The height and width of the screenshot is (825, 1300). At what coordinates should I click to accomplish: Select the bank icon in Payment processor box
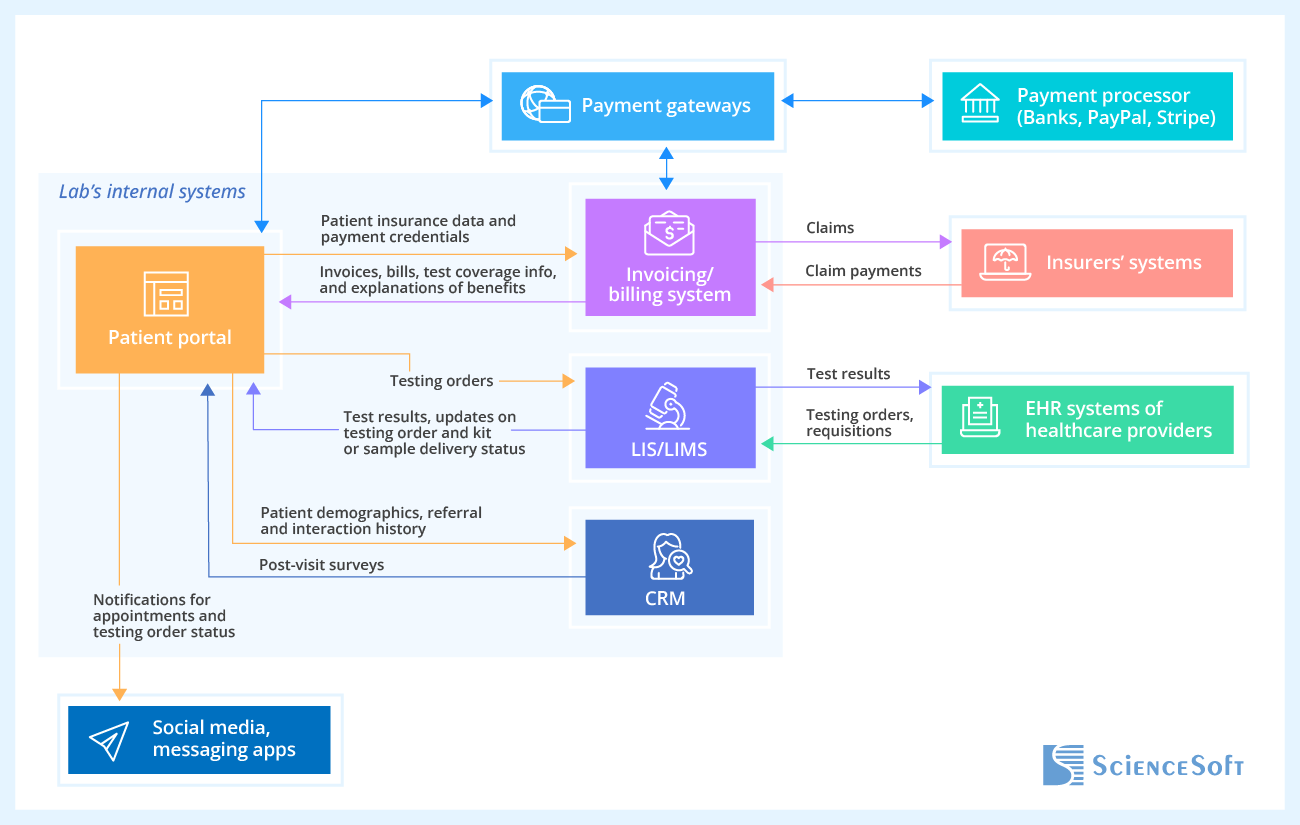click(x=981, y=104)
